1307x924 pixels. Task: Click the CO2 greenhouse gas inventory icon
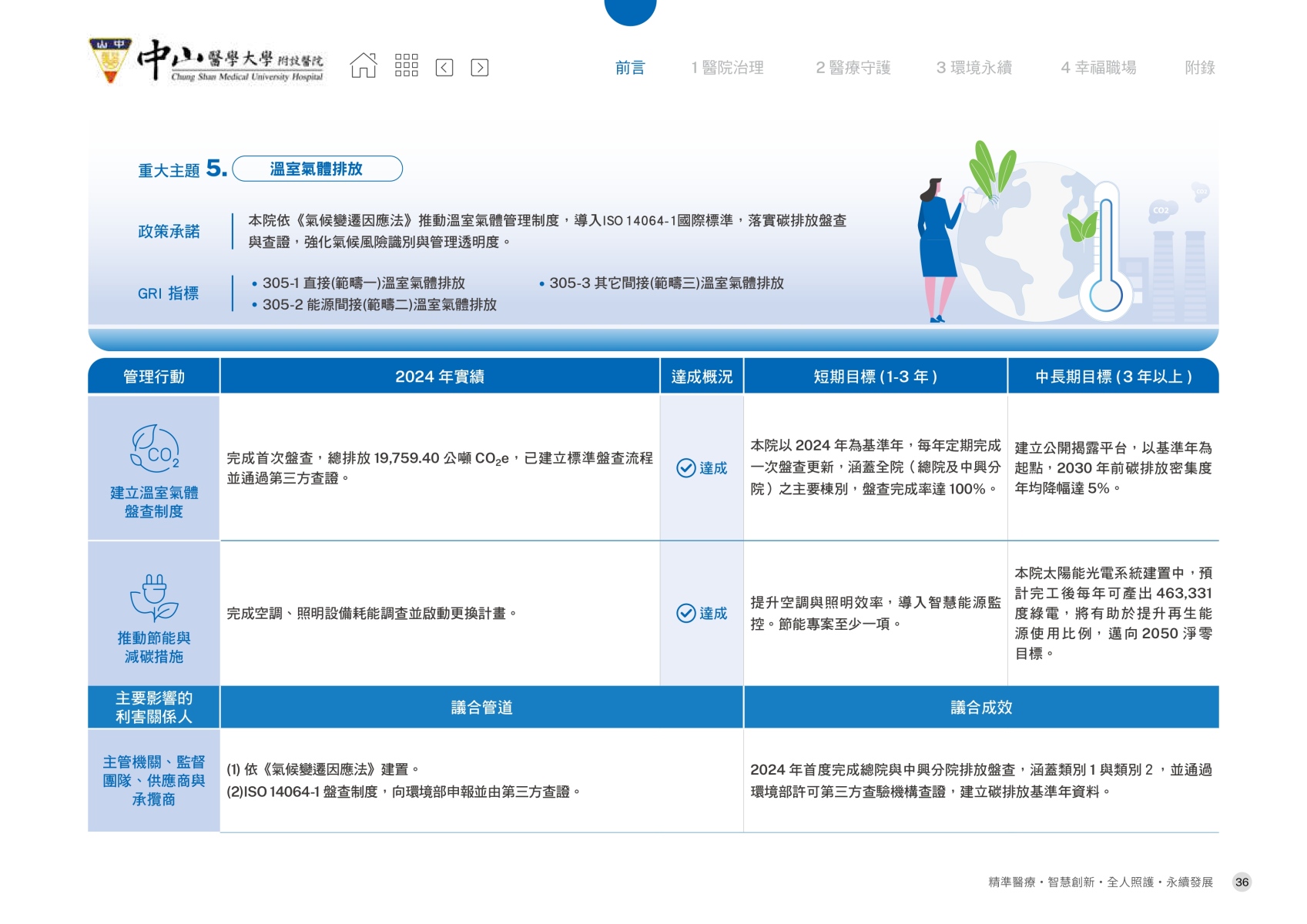[x=155, y=448]
